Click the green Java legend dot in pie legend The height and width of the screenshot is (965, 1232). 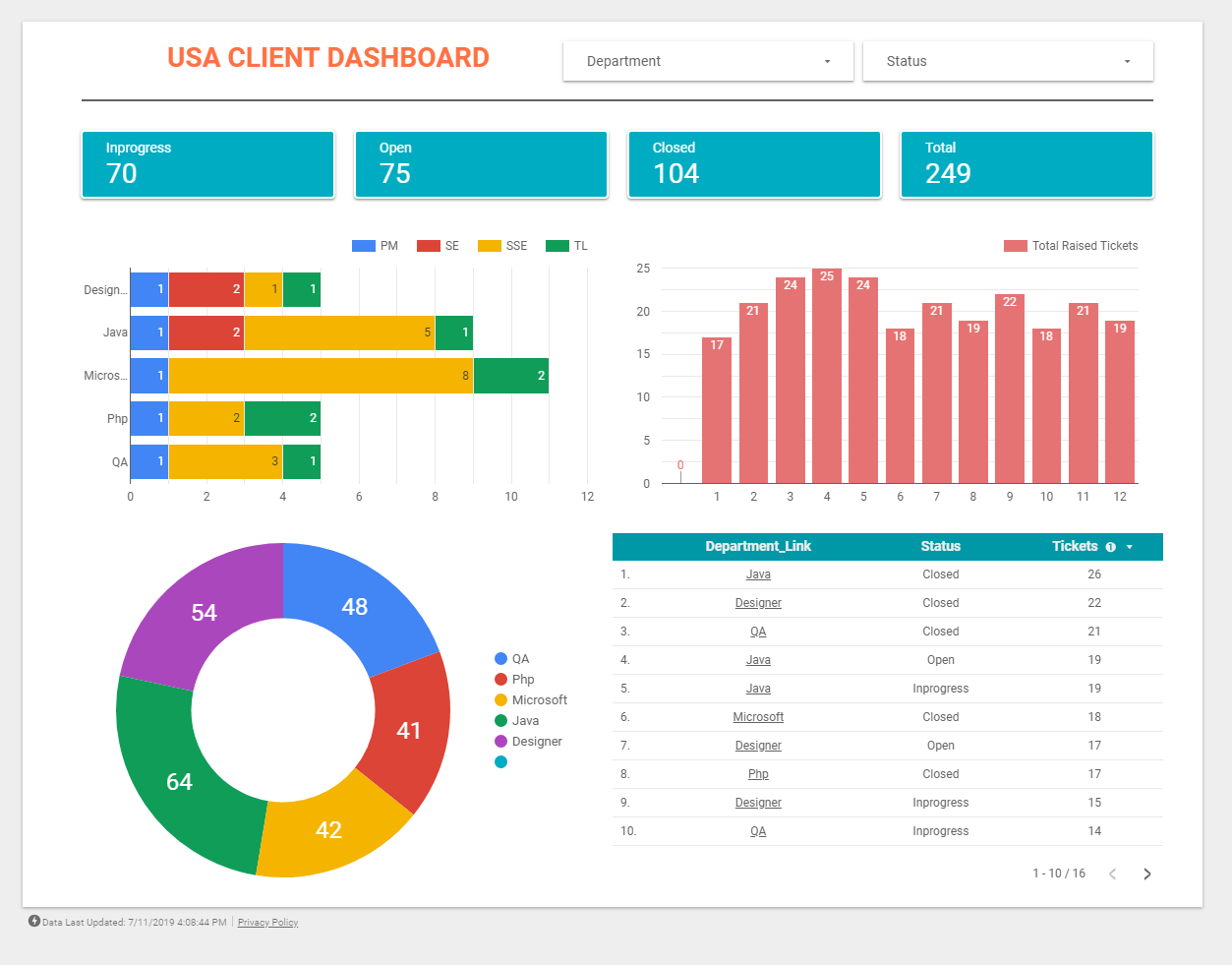pos(501,720)
